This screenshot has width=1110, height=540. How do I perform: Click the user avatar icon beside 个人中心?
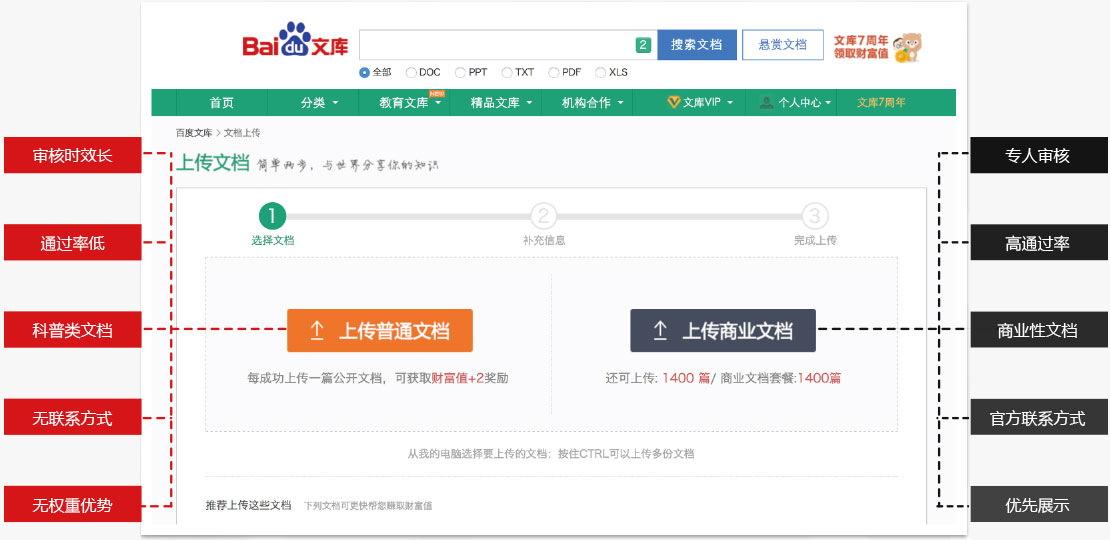tap(766, 102)
